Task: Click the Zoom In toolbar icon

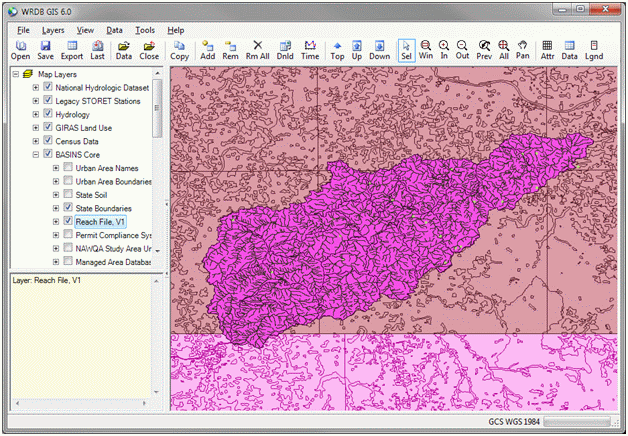Action: pos(444,50)
